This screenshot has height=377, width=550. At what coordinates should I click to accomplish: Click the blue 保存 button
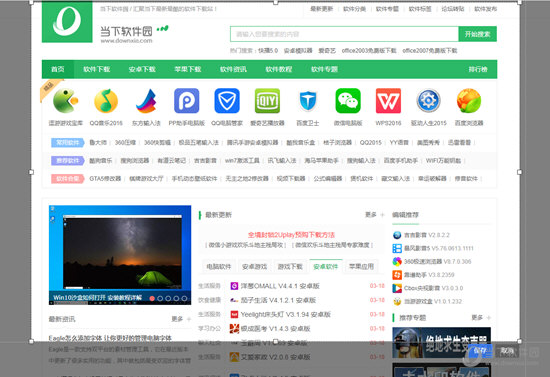coord(480,350)
